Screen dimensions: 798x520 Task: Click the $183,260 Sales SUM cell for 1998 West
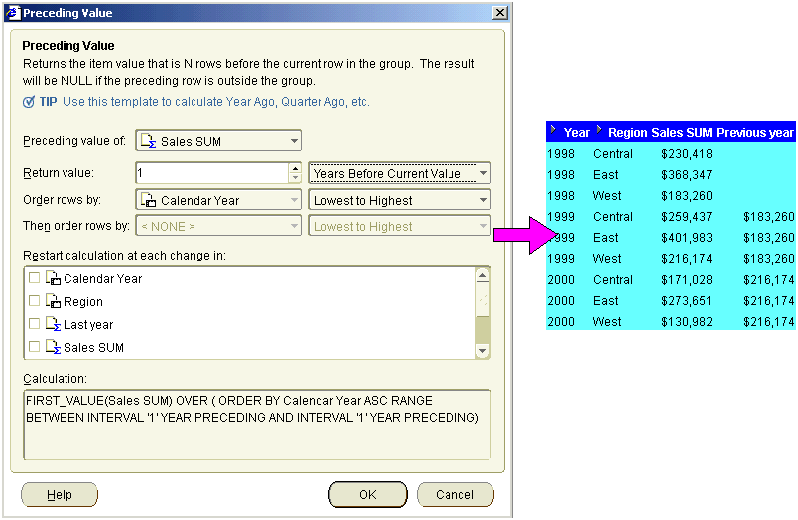point(687,195)
